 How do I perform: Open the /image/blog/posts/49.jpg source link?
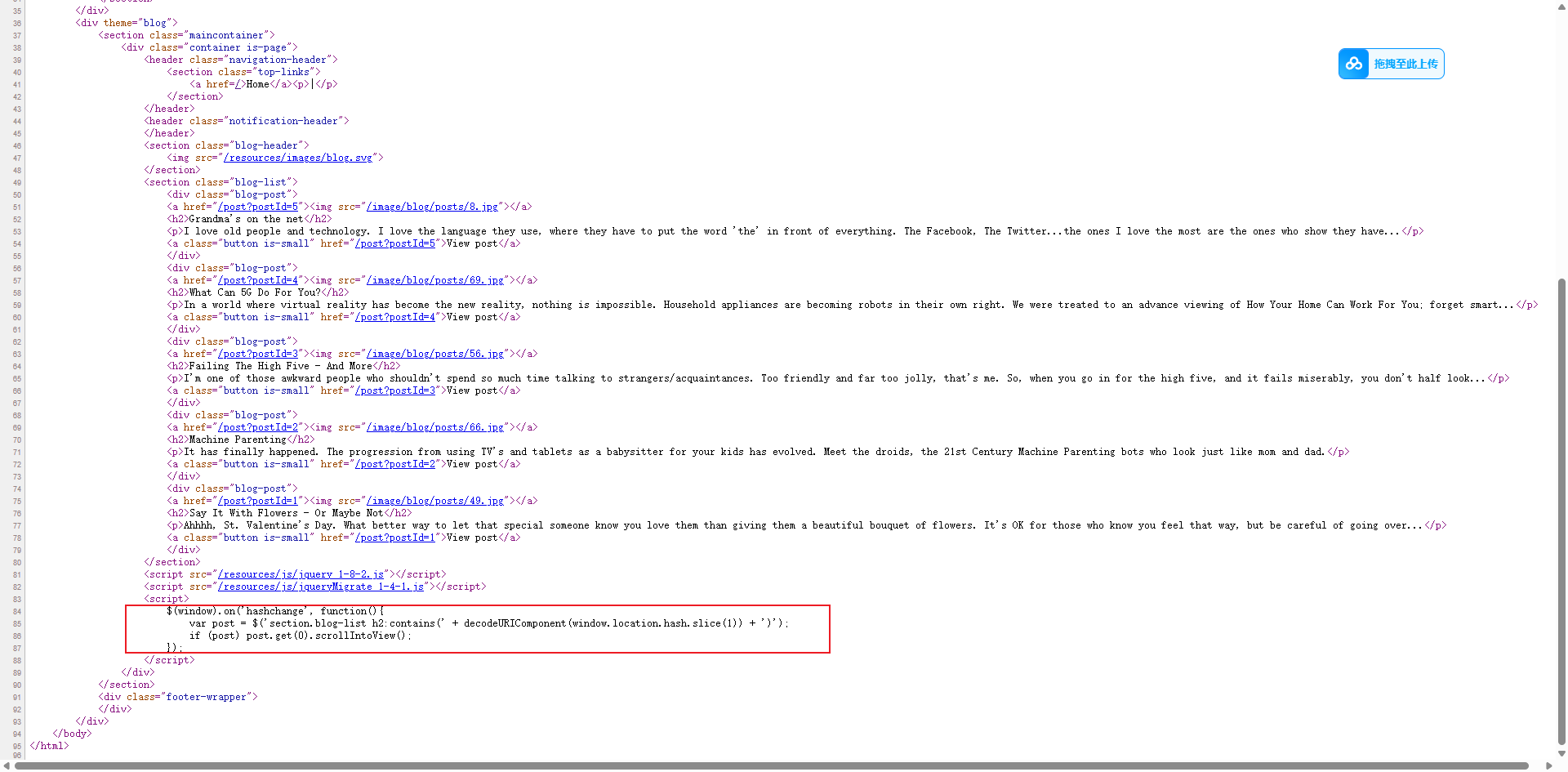[x=435, y=501]
